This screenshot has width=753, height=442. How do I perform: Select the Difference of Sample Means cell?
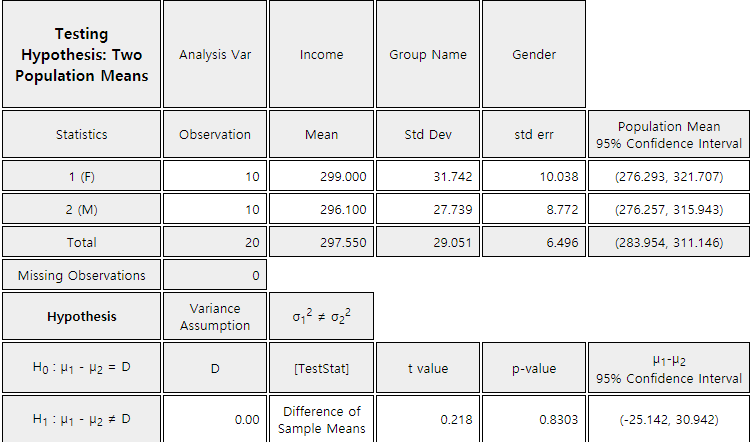point(321,419)
